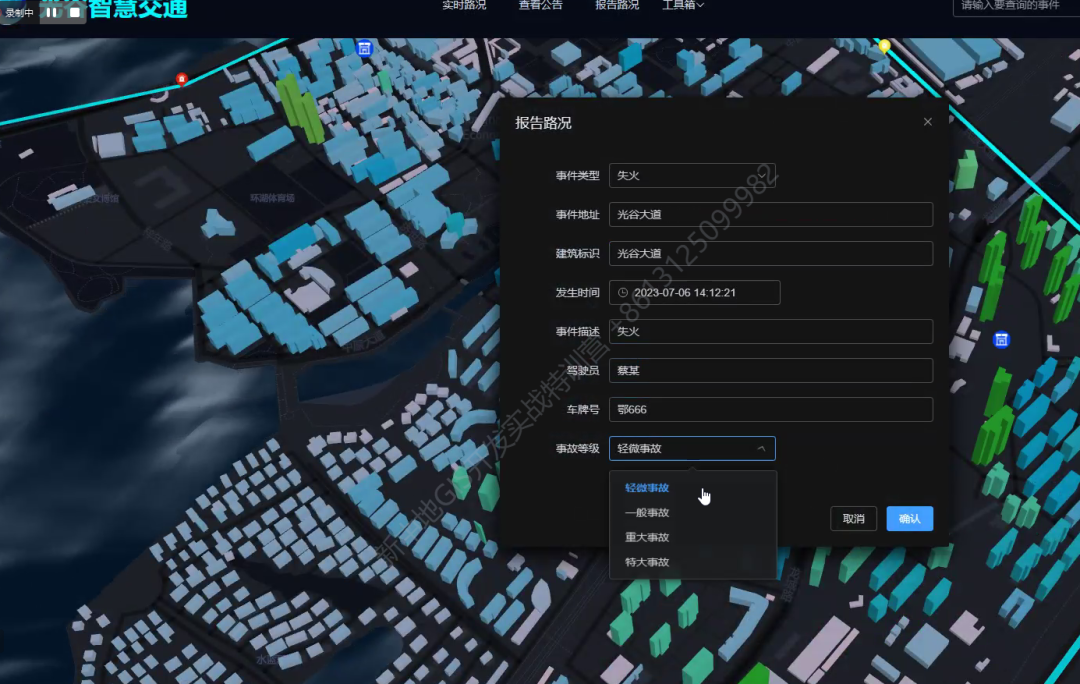Select 轻微事故 option

pyautogui.click(x=693, y=488)
